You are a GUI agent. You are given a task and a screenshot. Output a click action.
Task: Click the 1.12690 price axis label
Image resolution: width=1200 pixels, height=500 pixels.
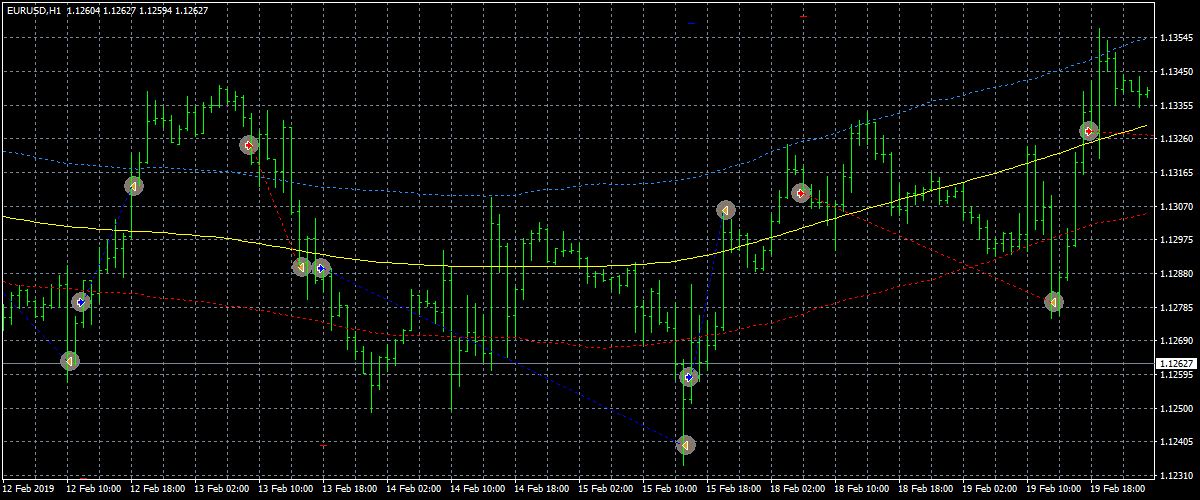pyautogui.click(x=1176, y=341)
